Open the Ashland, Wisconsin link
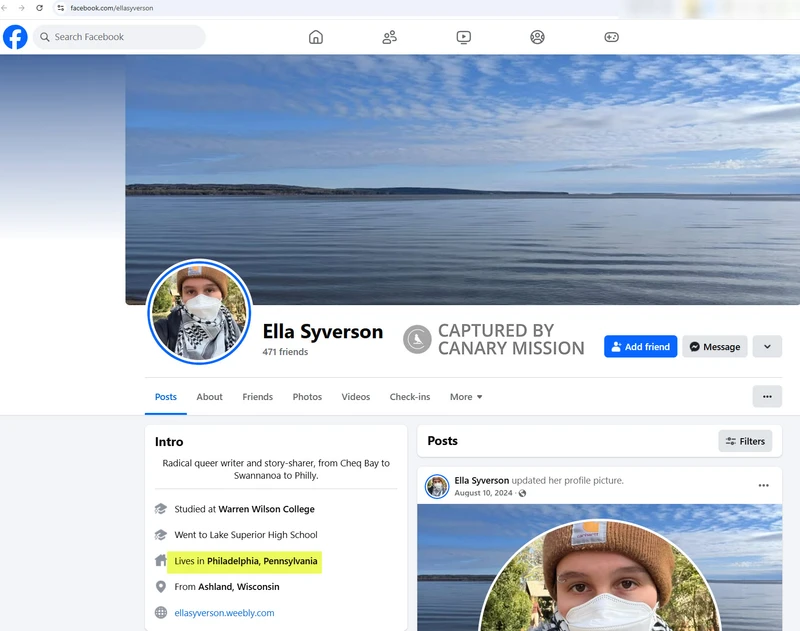 click(x=239, y=587)
